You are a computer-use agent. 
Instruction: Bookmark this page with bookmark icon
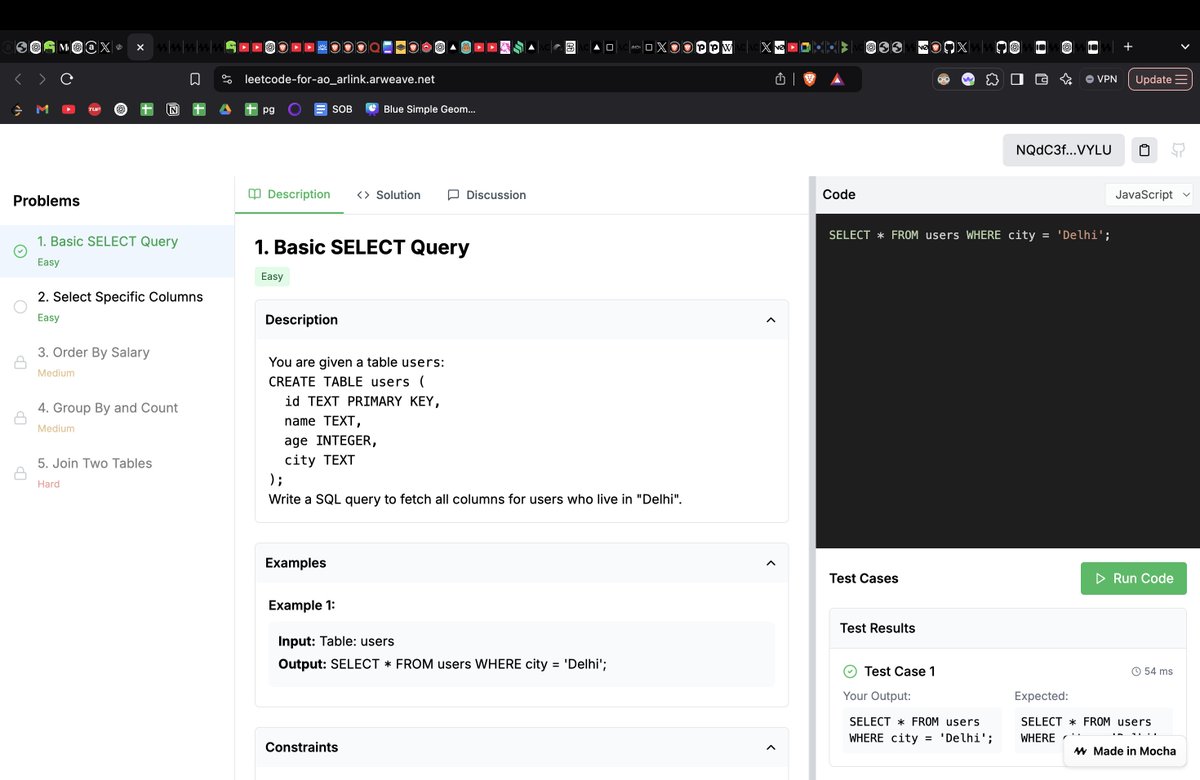tap(195, 79)
